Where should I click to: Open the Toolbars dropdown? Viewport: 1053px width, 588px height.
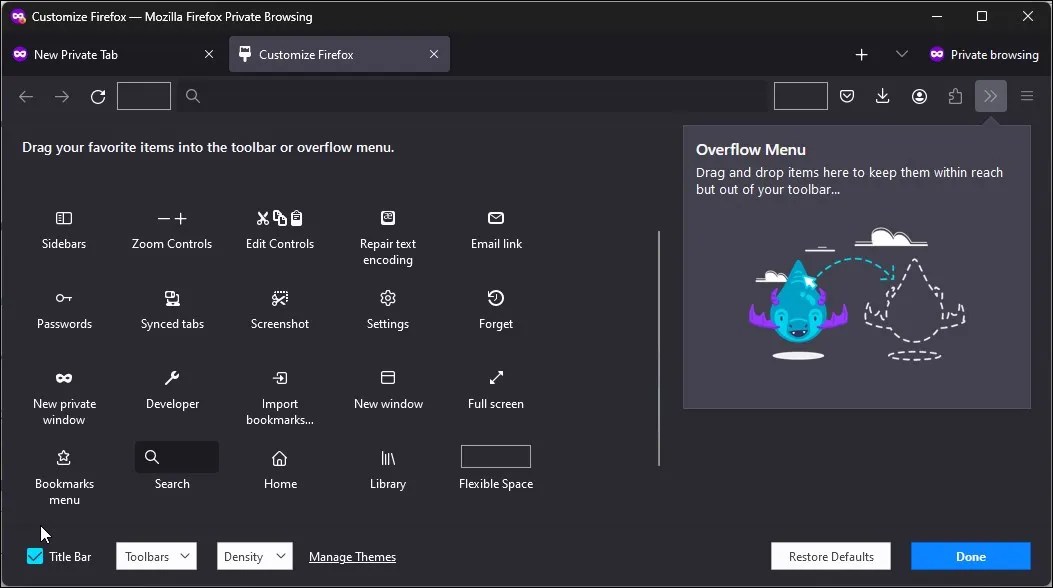tap(156, 556)
